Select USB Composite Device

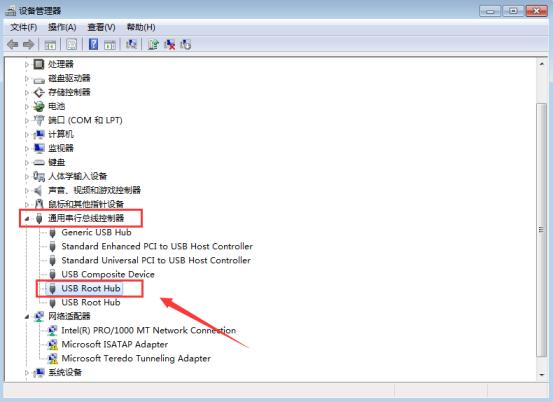click(108, 274)
